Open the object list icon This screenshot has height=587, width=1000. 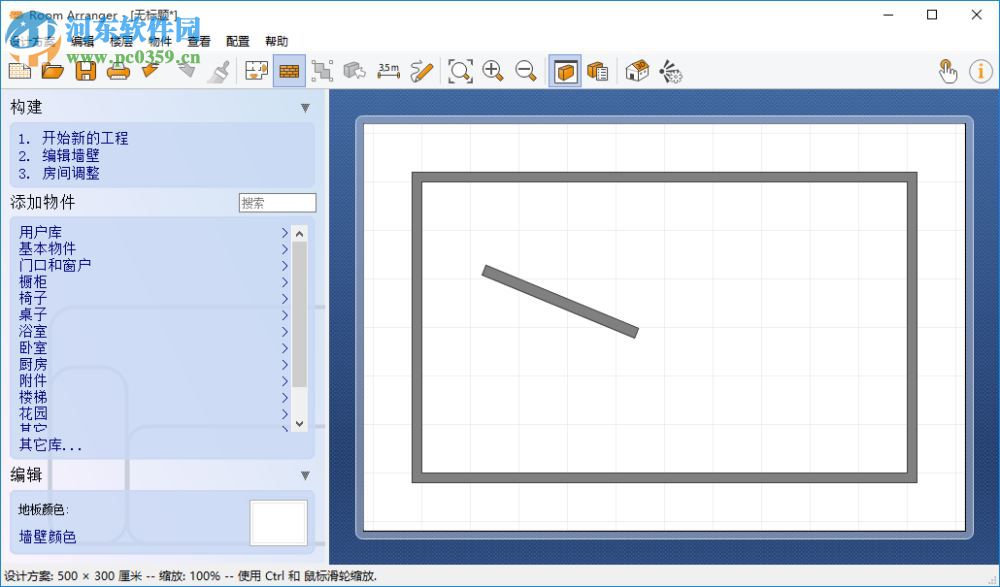pos(598,71)
